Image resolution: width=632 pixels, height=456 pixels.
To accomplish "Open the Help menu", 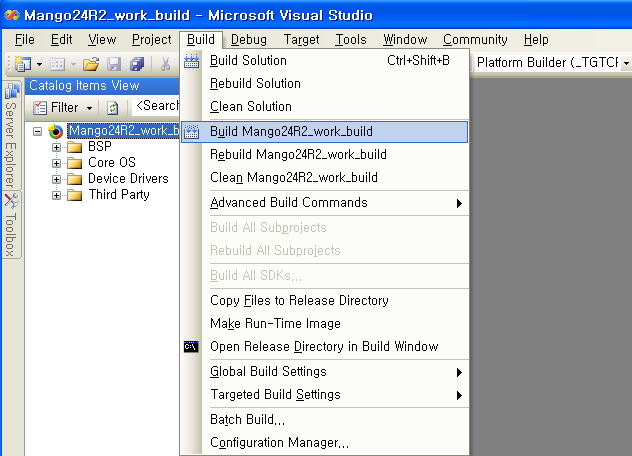I will 536,40.
